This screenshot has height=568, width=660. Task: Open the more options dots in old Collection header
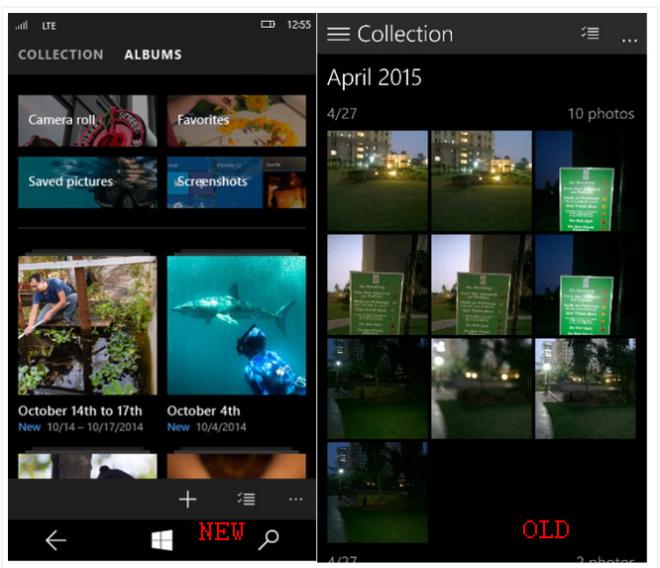(629, 41)
